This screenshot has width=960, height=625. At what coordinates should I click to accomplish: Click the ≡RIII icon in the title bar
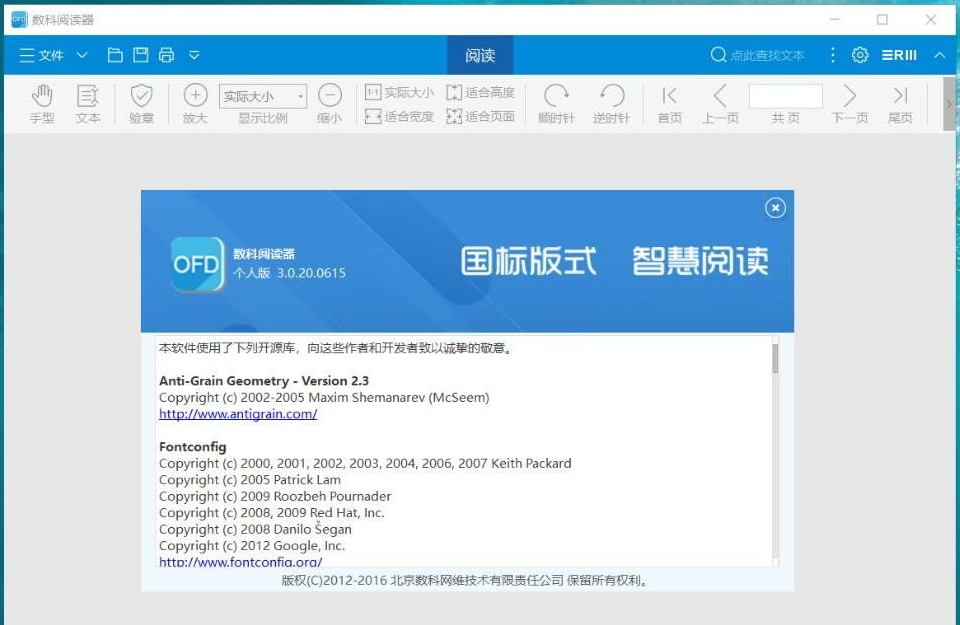pyautogui.click(x=899, y=55)
